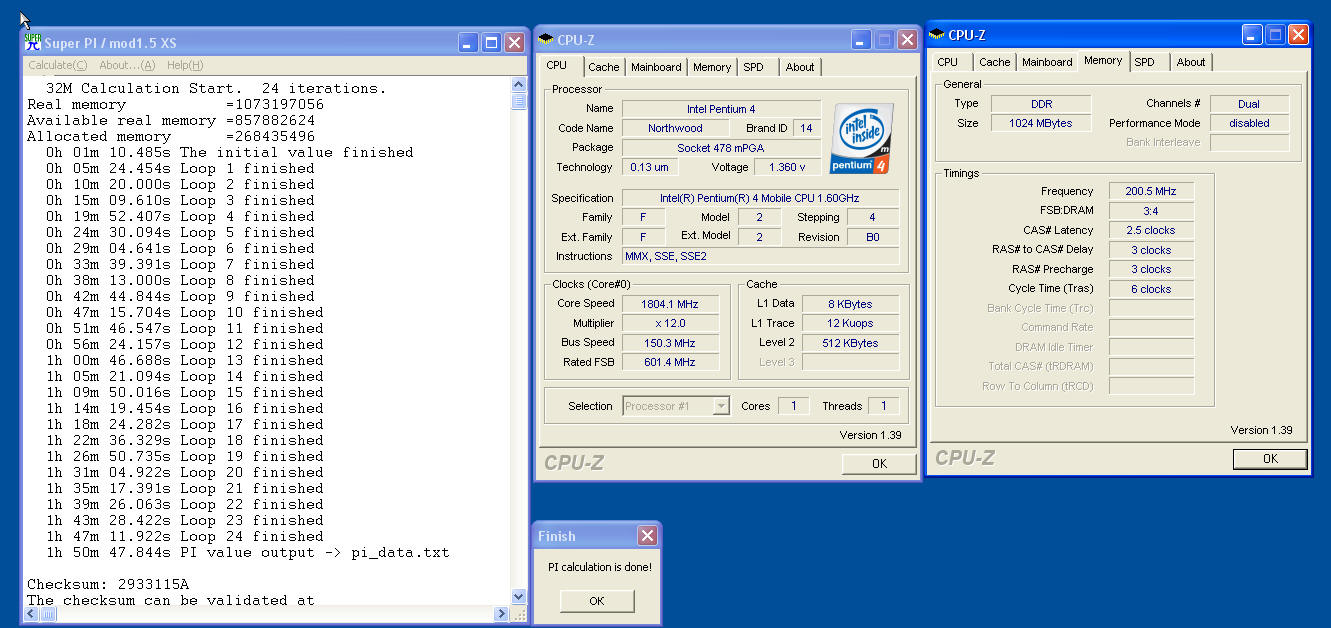This screenshot has height=628, width=1331.
Task: Click the Rated FSB value 601.4 MHz
Action: [x=670, y=362]
